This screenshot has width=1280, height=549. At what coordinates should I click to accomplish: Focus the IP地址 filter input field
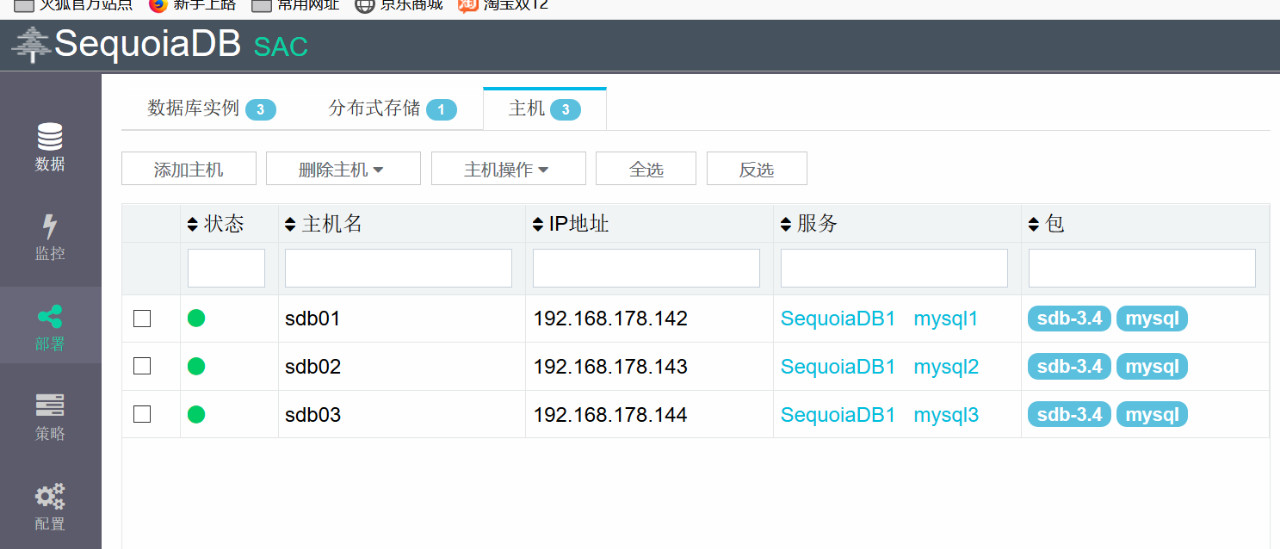pyautogui.click(x=646, y=268)
